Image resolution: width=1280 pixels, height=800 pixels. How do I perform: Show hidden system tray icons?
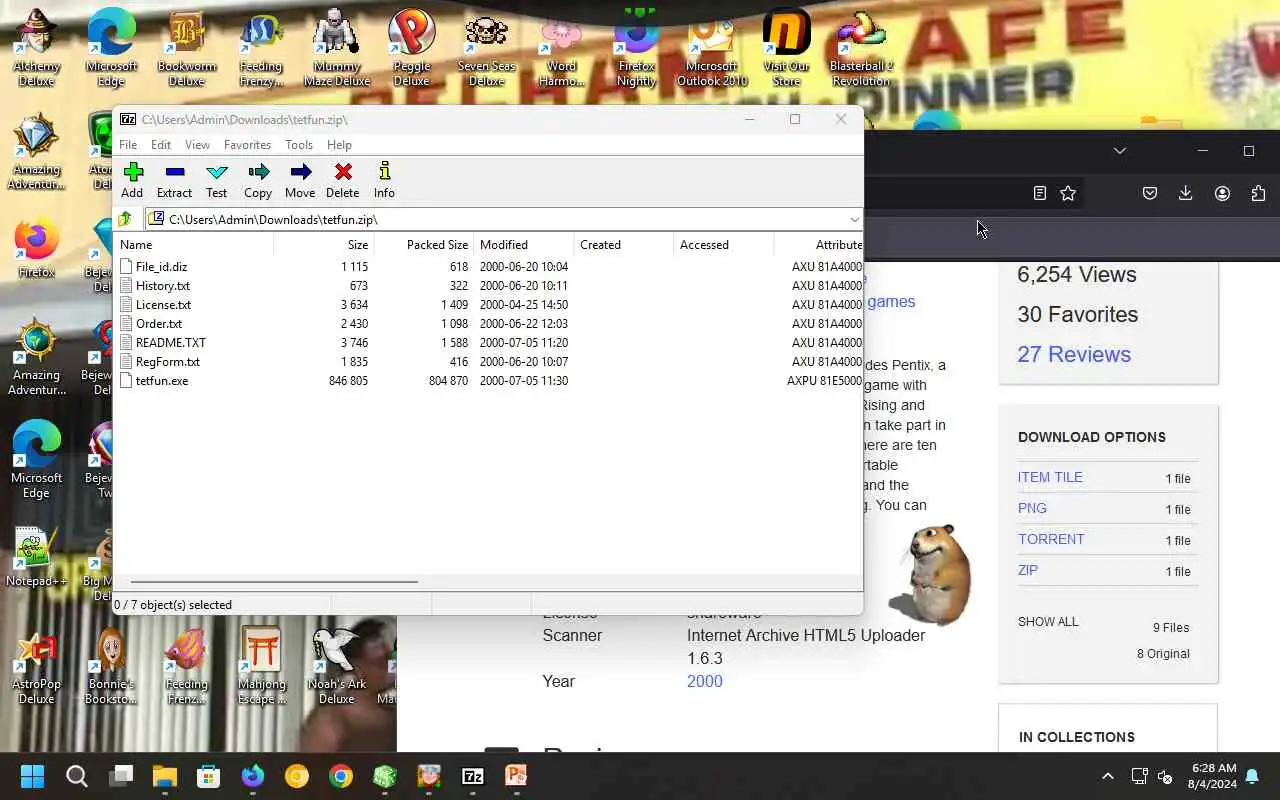pos(1107,776)
